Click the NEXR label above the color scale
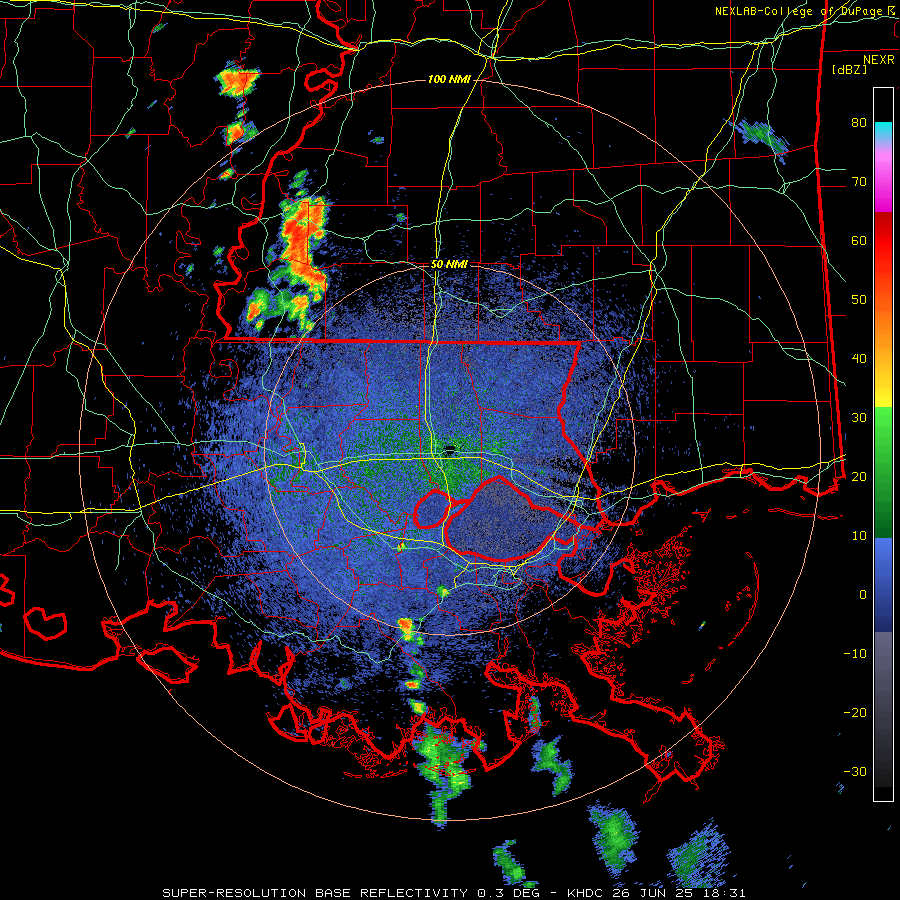This screenshot has width=900, height=900. pyautogui.click(x=879, y=60)
